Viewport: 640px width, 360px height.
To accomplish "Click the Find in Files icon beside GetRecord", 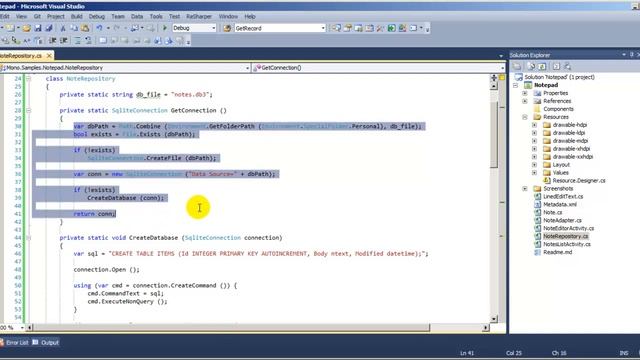I will (x=227, y=28).
